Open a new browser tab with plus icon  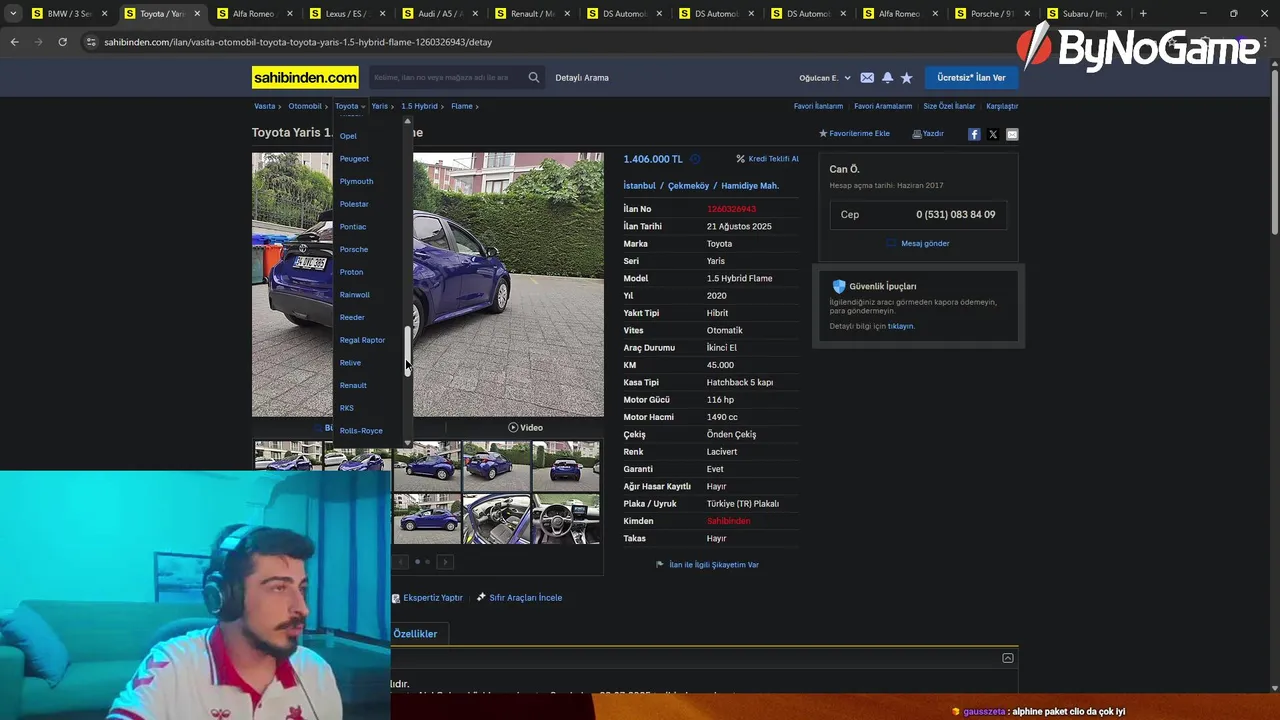1143,14
